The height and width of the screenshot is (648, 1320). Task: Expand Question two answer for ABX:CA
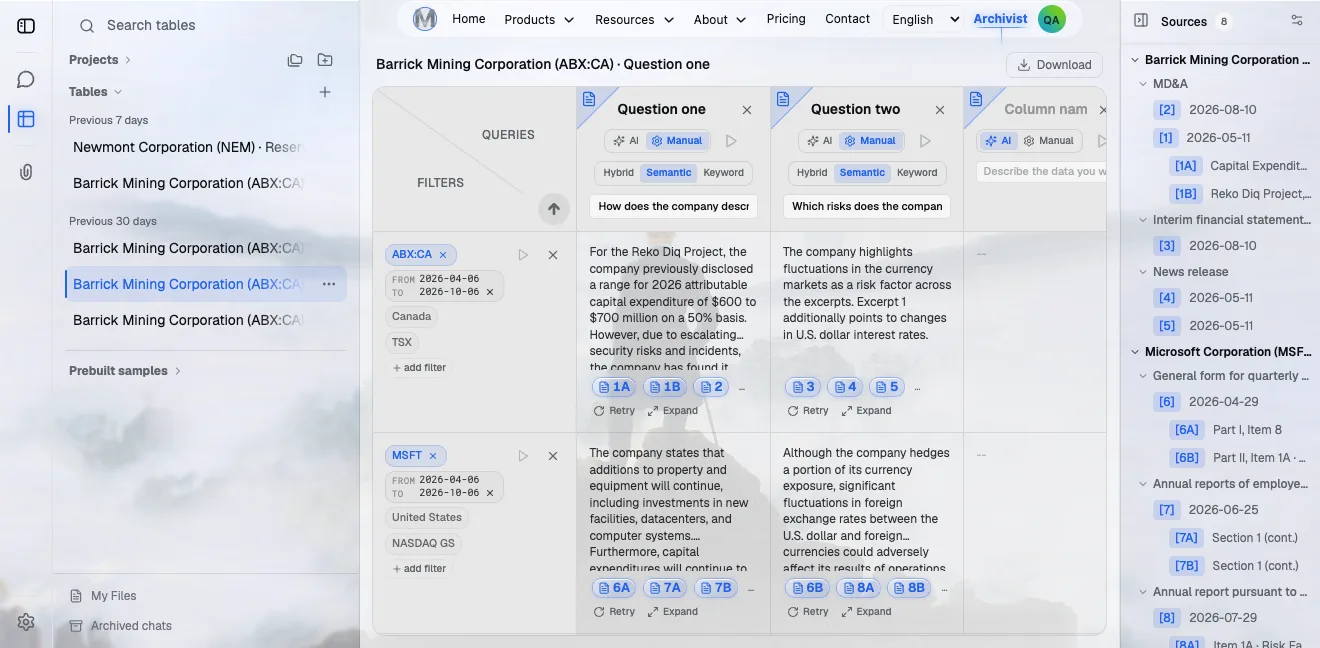[866, 411]
